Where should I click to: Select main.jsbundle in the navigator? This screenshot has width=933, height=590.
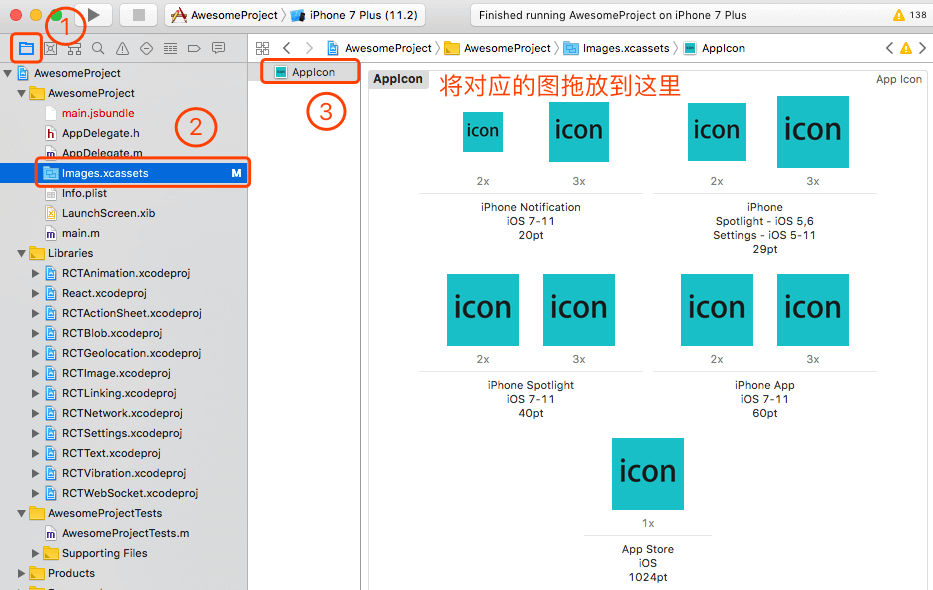click(x=98, y=113)
